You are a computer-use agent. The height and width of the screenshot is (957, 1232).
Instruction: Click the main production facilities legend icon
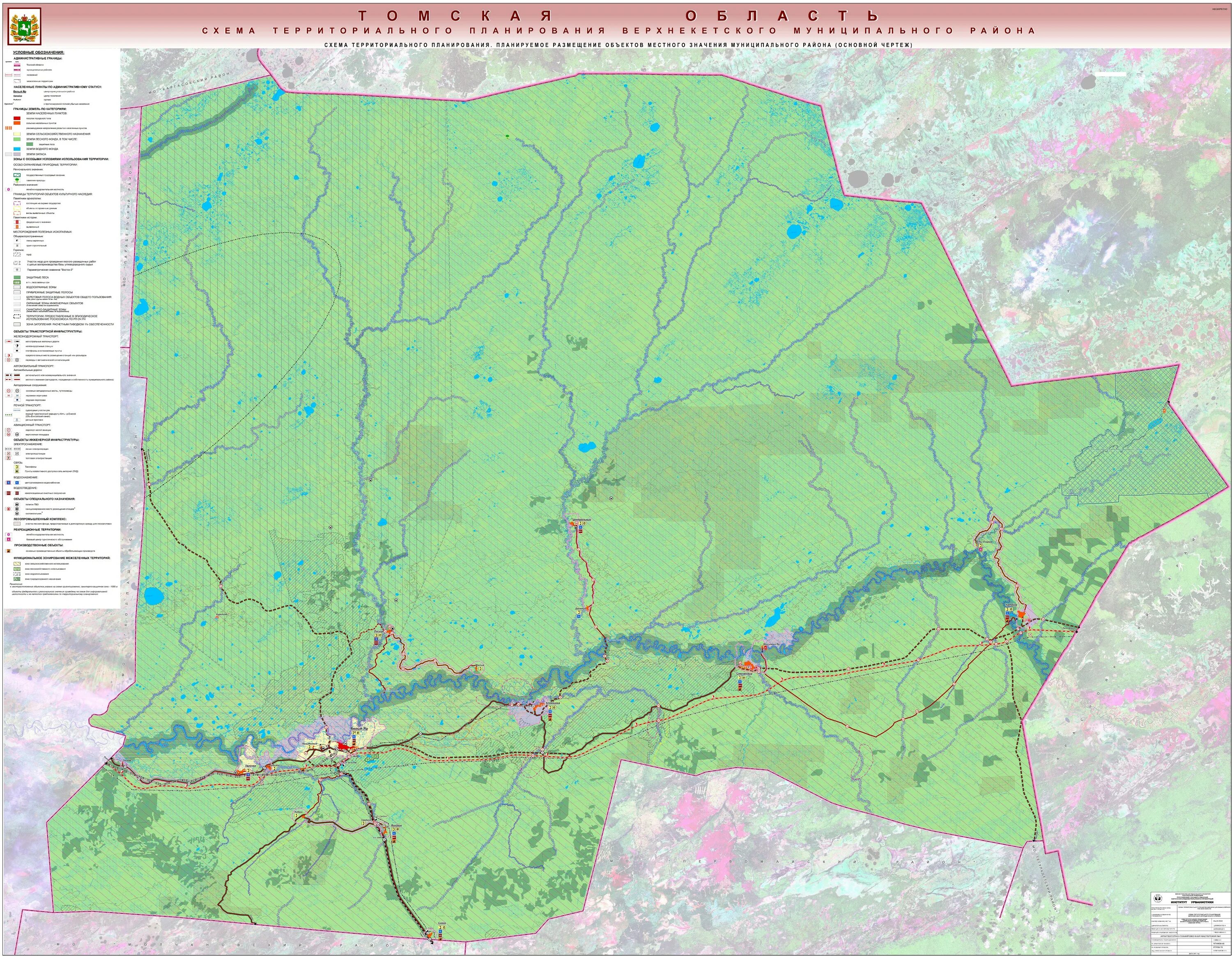point(9,551)
